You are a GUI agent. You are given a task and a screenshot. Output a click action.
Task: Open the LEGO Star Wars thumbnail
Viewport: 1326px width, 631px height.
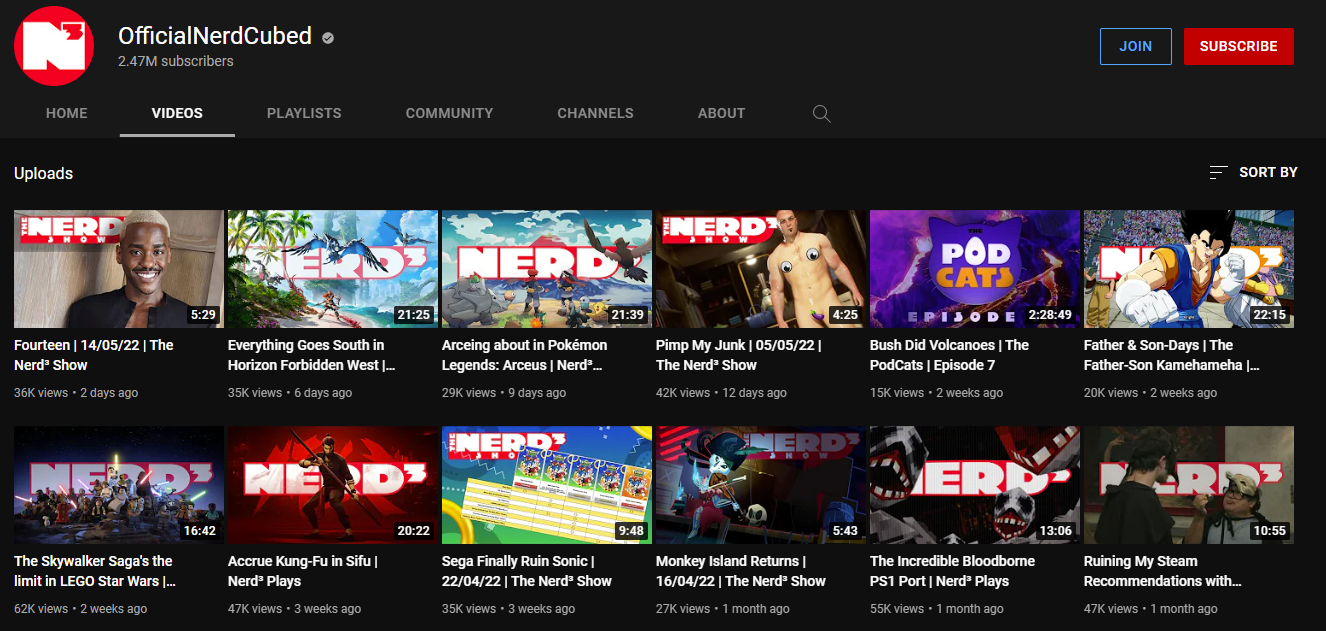coord(119,485)
